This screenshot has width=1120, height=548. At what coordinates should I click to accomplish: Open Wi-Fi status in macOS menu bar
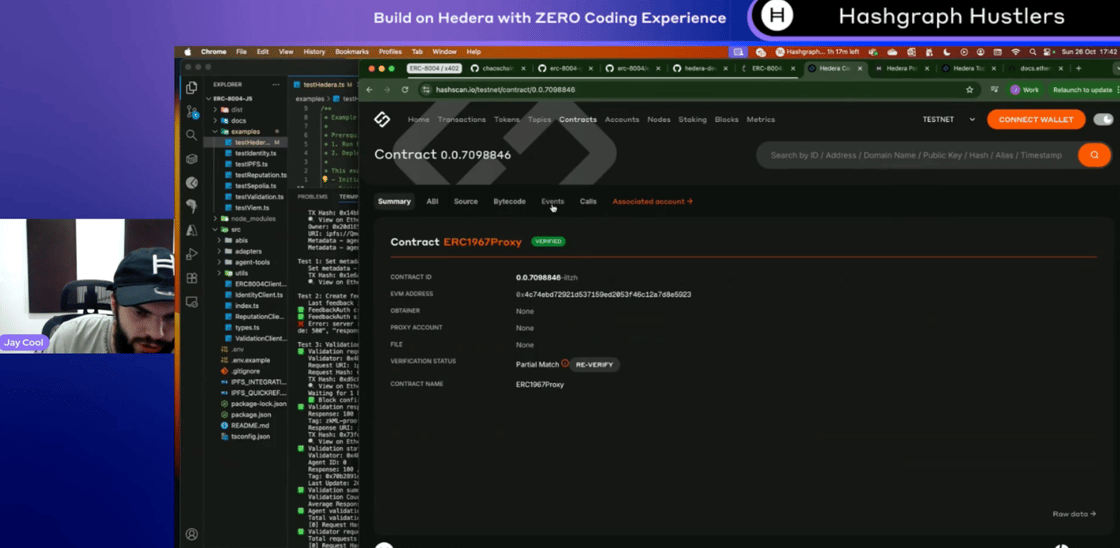tap(1016, 52)
